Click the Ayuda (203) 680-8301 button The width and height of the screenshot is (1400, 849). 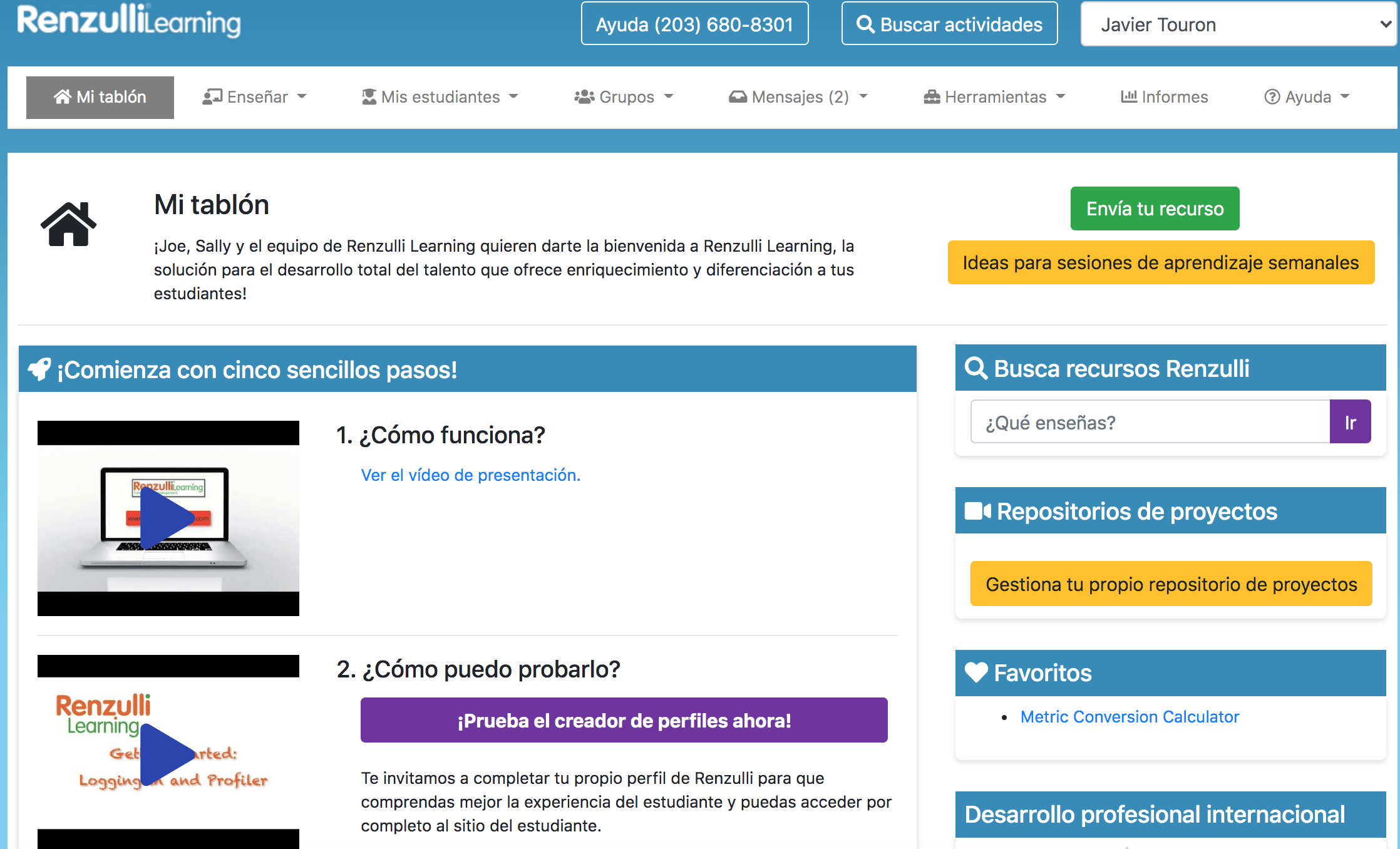694,24
